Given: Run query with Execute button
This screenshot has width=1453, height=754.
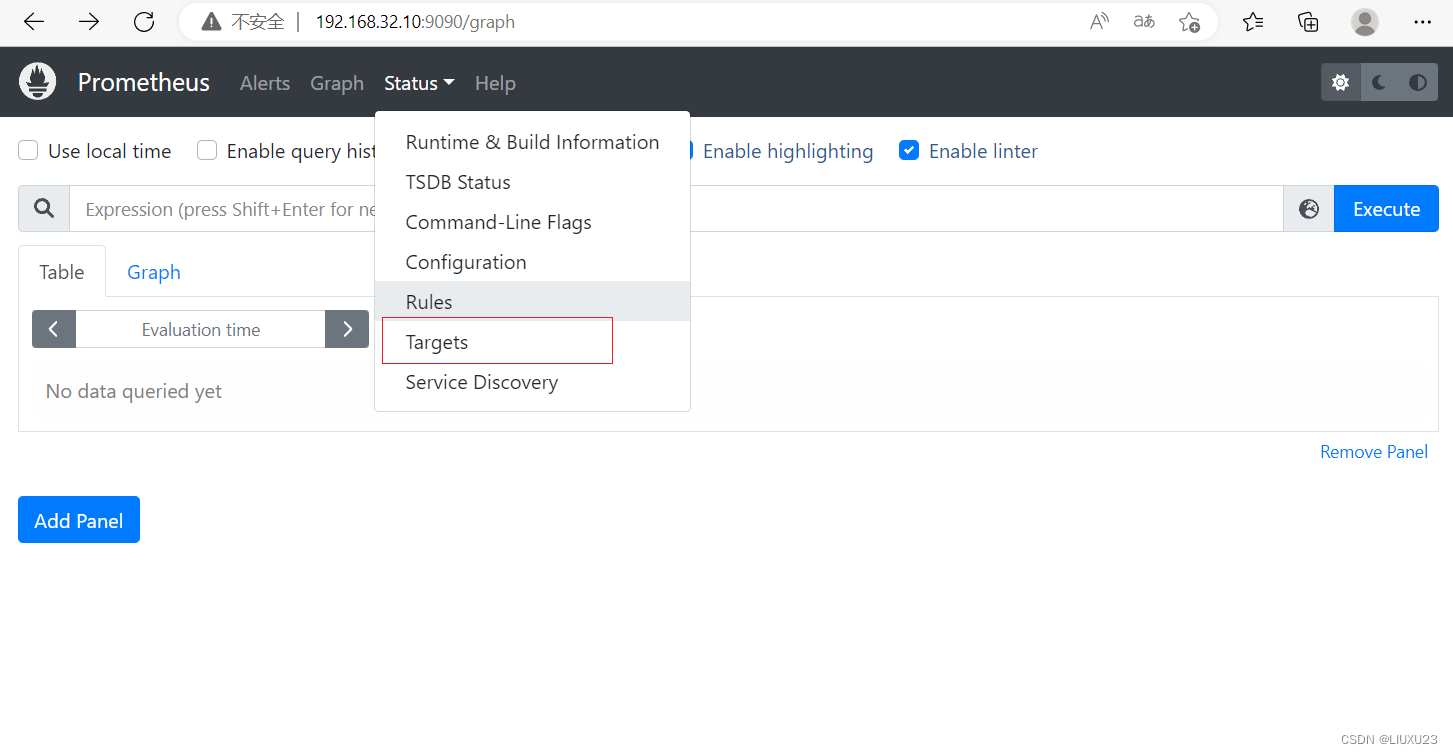Looking at the screenshot, I should [x=1386, y=208].
